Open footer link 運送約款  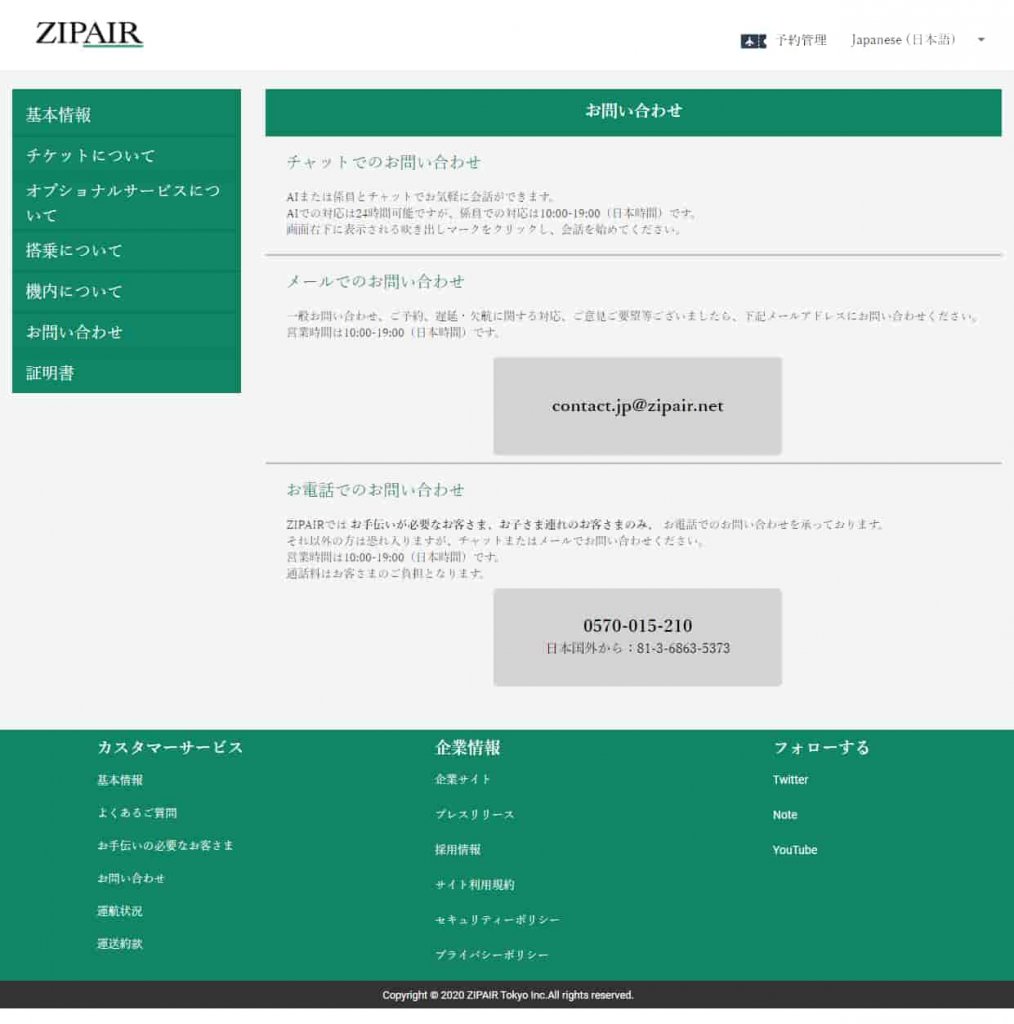pyautogui.click(x=120, y=944)
